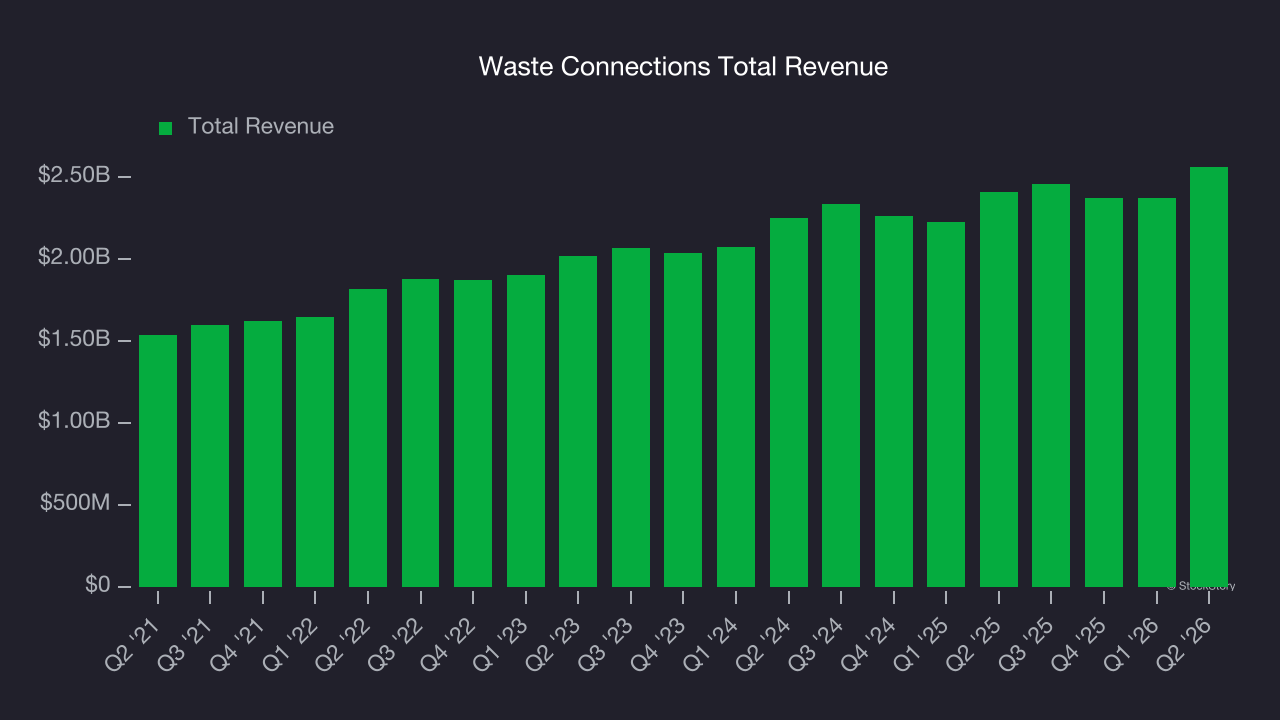Select the tallest bar, Q2 '26
The height and width of the screenshot is (720, 1280).
coord(1209,377)
